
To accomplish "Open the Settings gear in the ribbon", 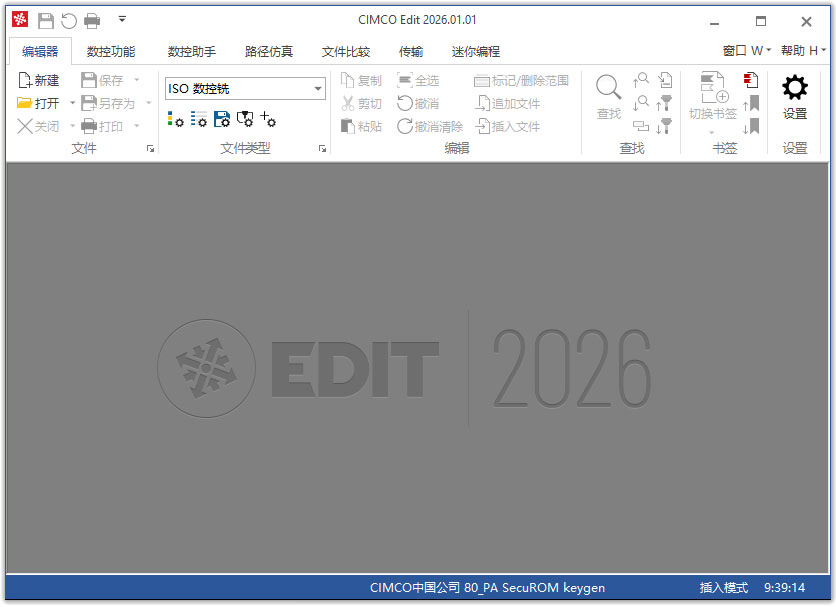I will pyautogui.click(x=792, y=88).
